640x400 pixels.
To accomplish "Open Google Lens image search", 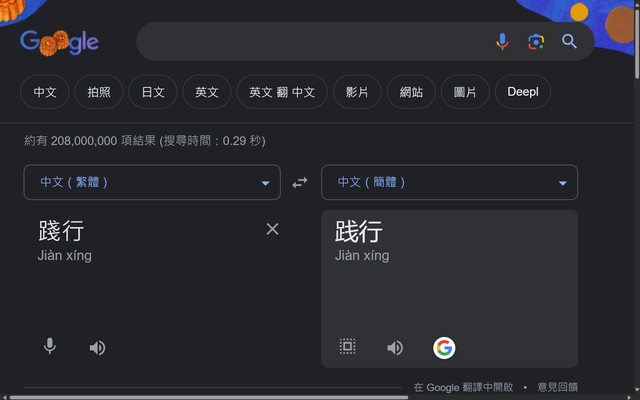I will pos(536,41).
